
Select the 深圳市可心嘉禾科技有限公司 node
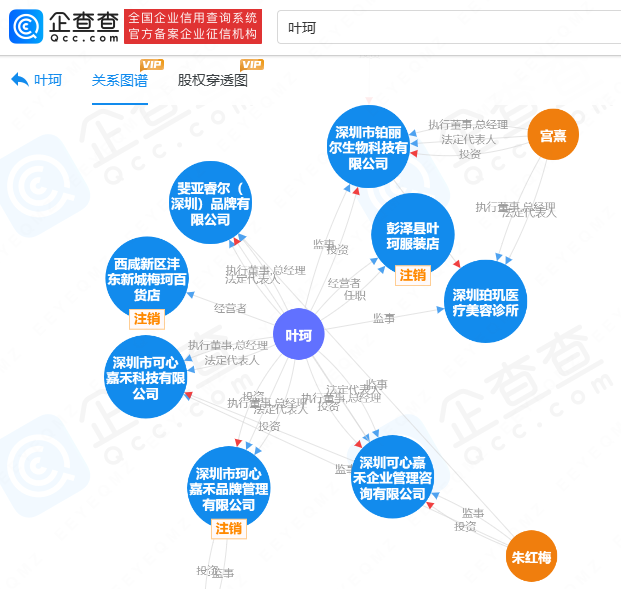pyautogui.click(x=145, y=377)
